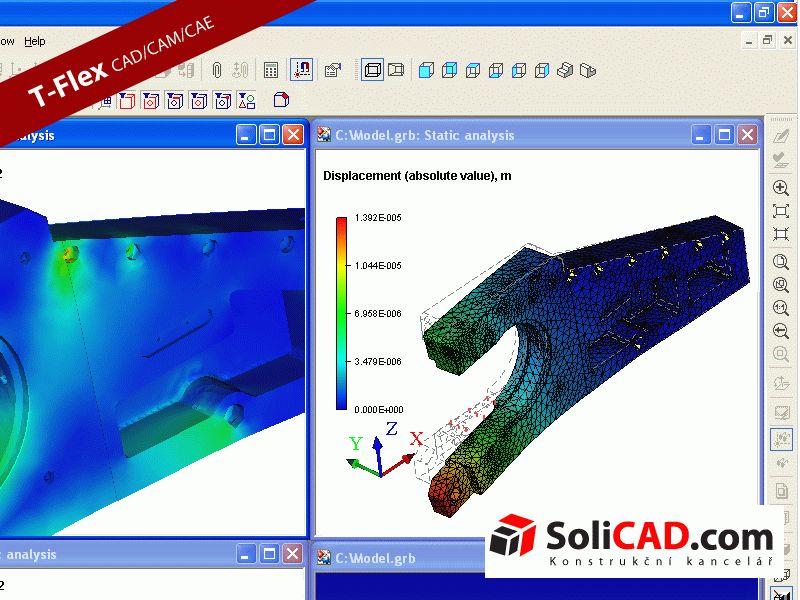
Task: Click the color legend gradient bar
Action: pyautogui.click(x=341, y=313)
